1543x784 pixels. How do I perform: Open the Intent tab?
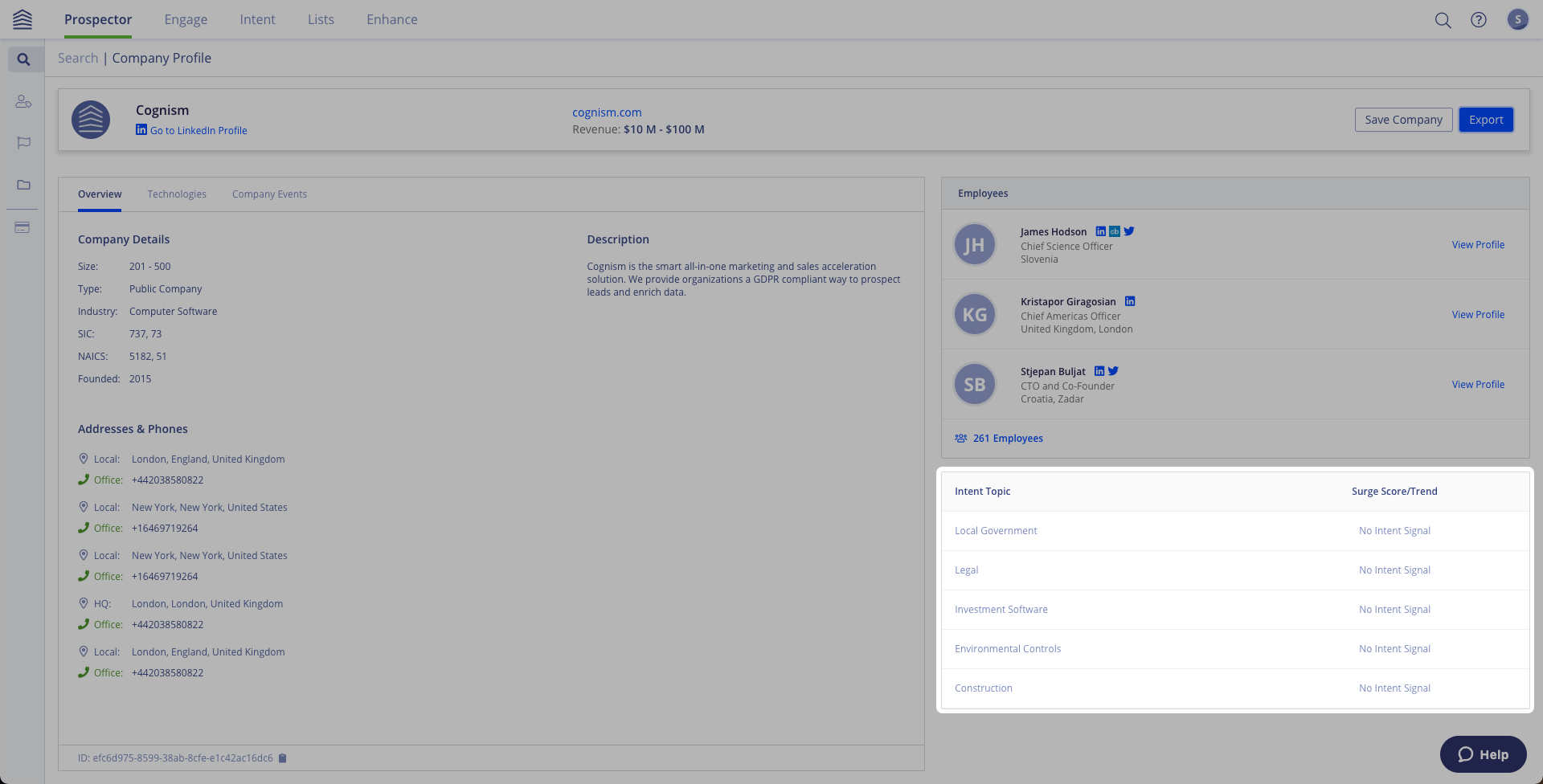click(257, 19)
